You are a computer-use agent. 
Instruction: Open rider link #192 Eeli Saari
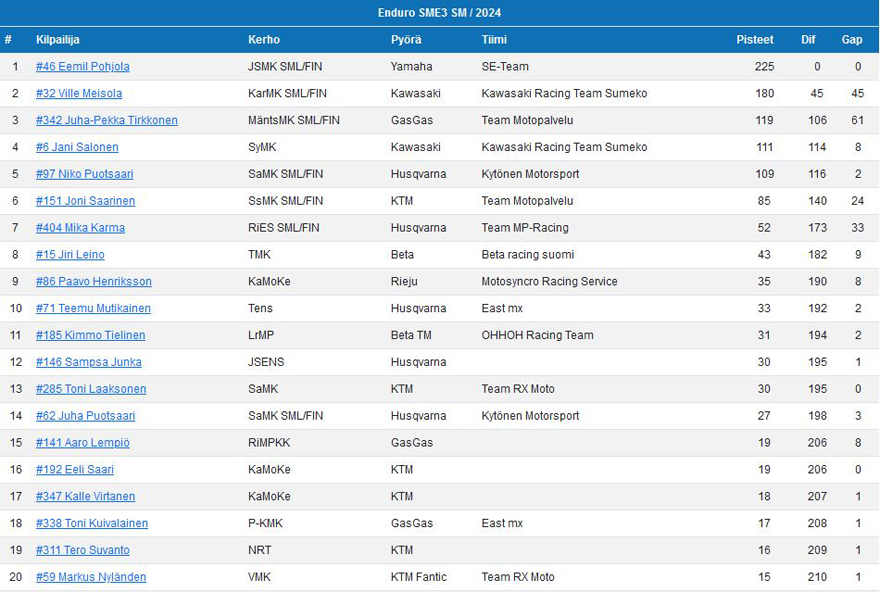(75, 470)
